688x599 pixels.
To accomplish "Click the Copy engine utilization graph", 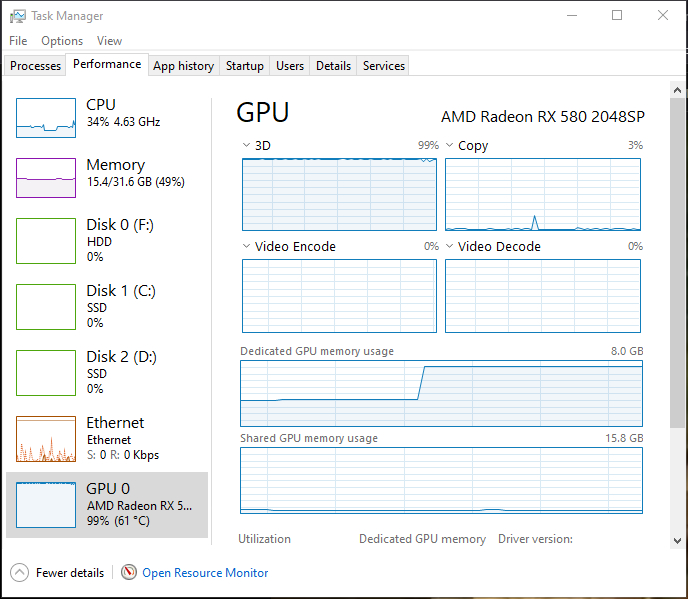I will click(543, 194).
